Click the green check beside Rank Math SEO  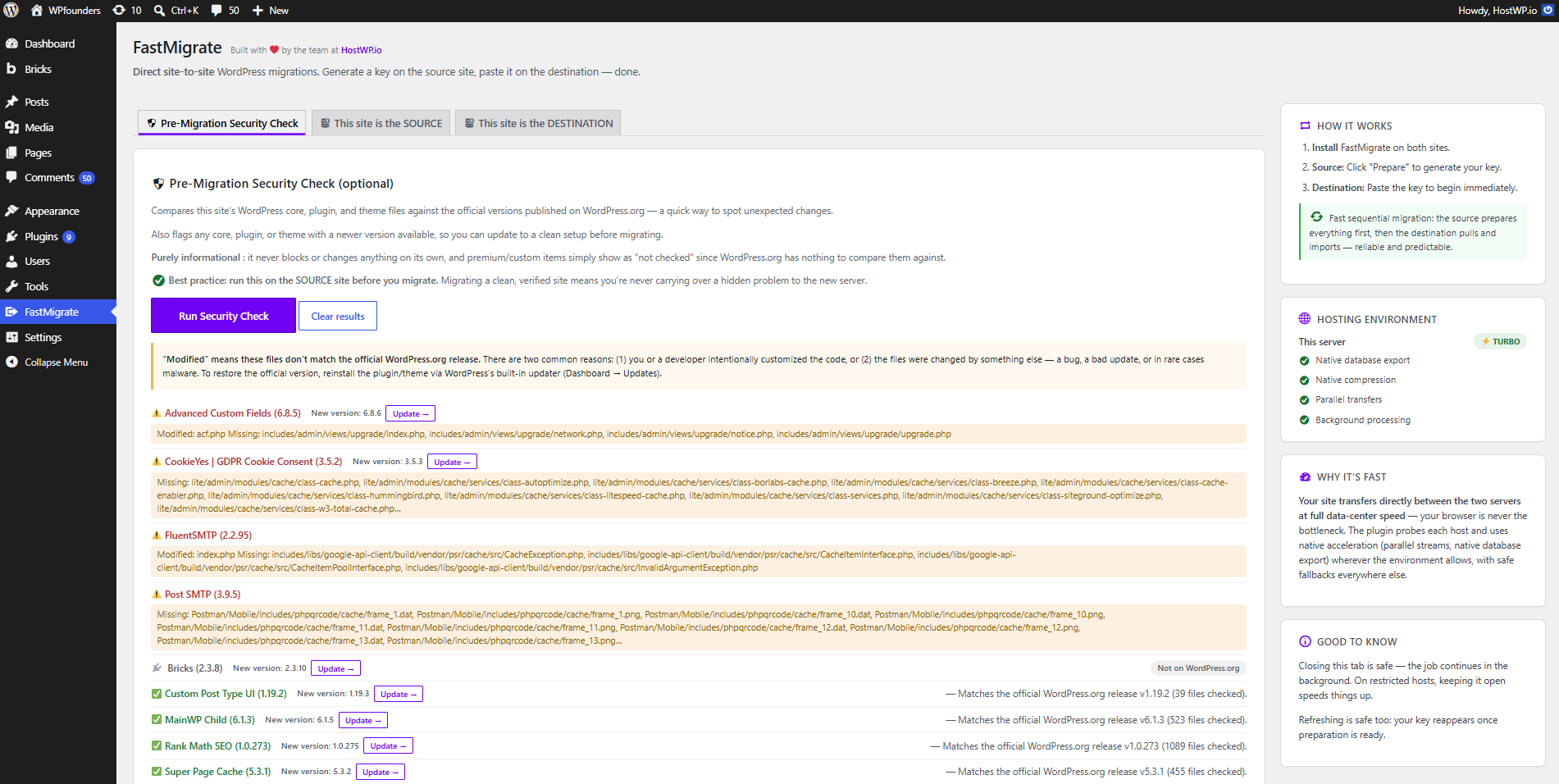coord(157,745)
